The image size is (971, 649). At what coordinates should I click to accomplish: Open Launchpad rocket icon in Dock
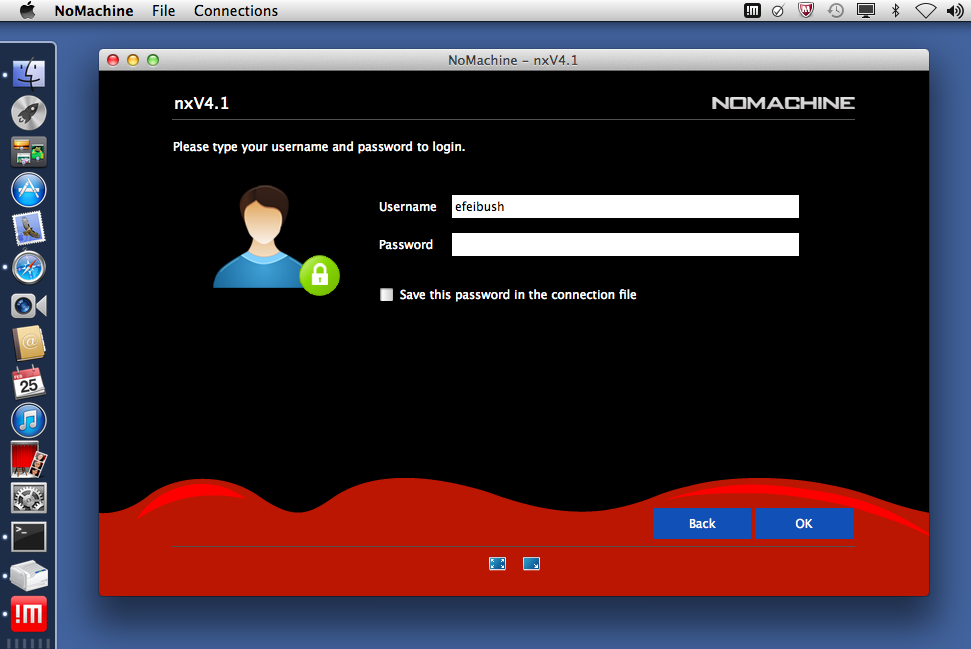[x=28, y=113]
